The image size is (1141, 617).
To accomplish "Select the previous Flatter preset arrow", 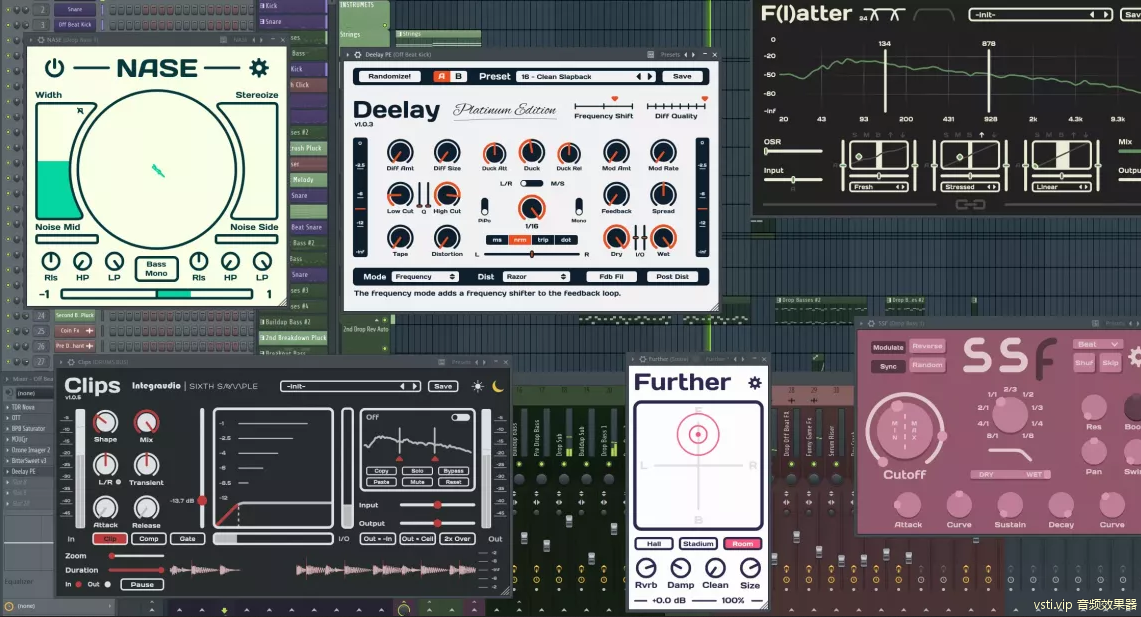I will [1091, 15].
